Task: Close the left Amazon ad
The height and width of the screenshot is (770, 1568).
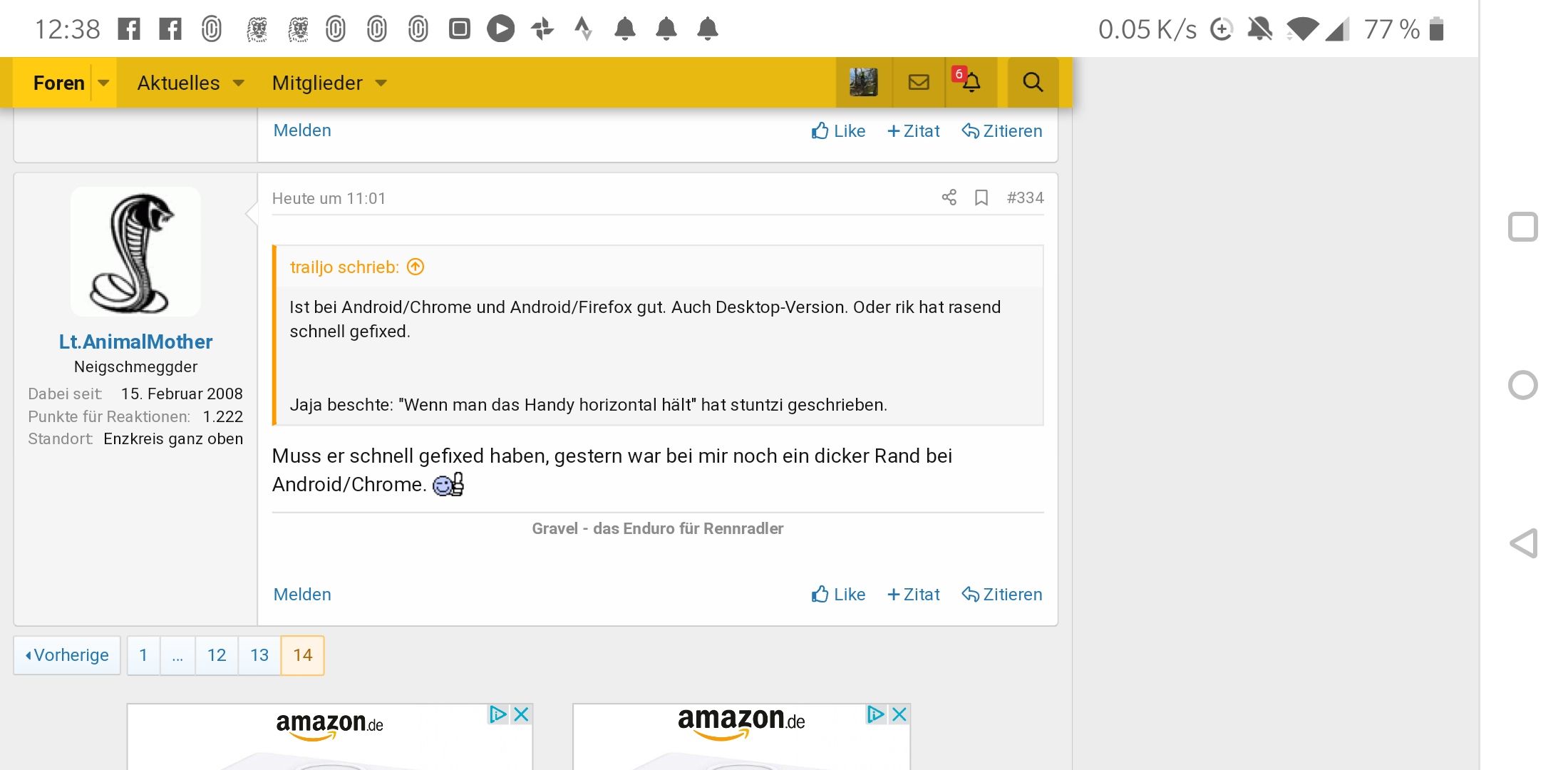Action: pyautogui.click(x=522, y=714)
